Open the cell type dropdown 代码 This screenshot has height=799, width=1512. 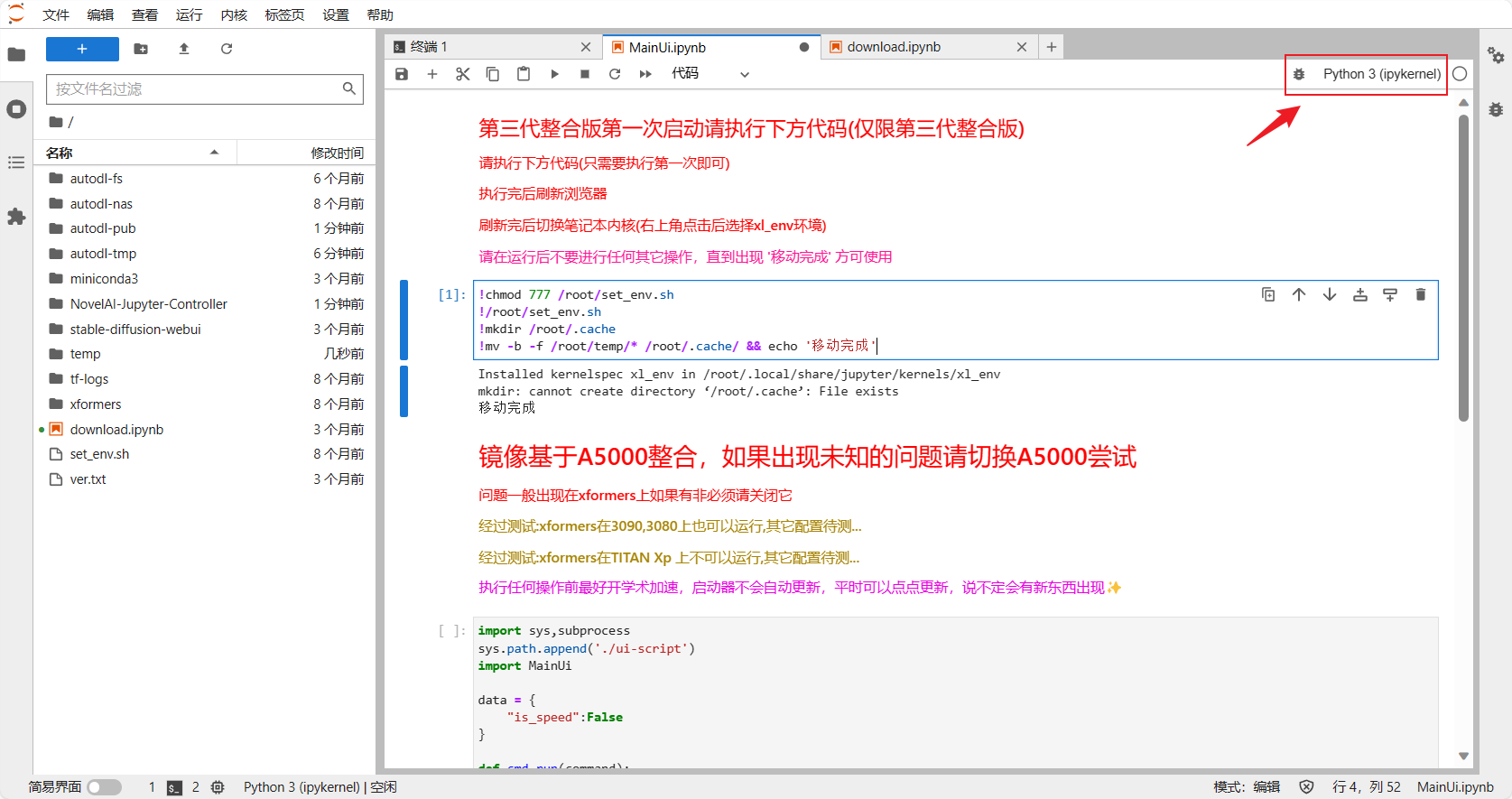tap(710, 74)
